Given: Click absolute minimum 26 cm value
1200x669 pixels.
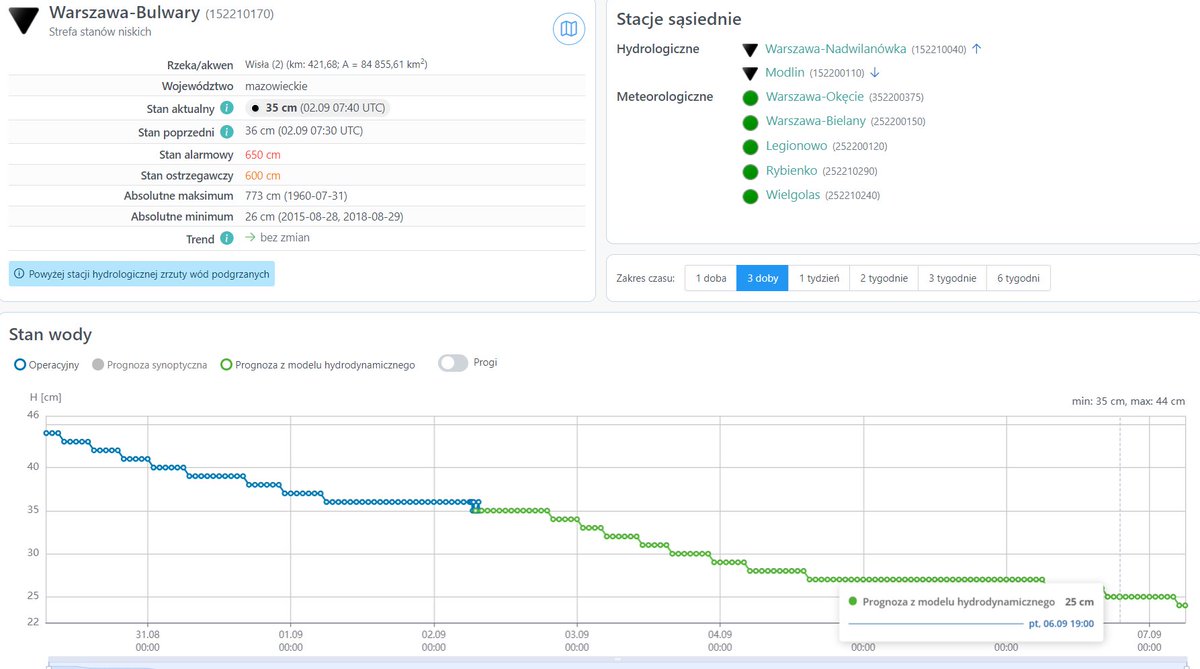Looking at the screenshot, I should [324, 216].
